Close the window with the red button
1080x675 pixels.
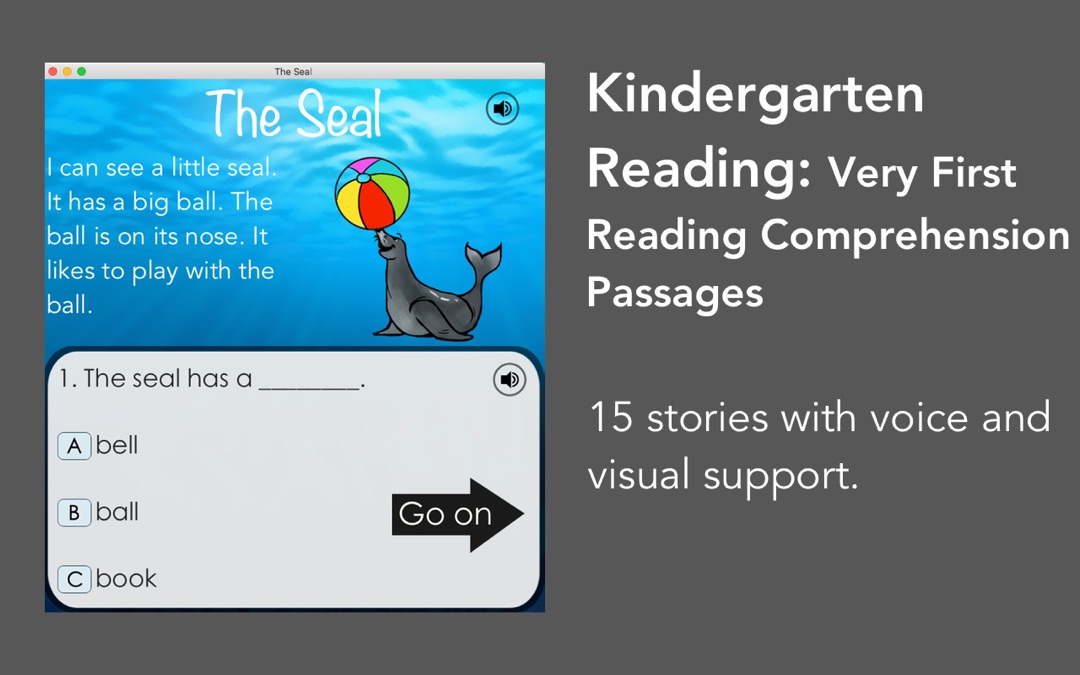[52, 72]
